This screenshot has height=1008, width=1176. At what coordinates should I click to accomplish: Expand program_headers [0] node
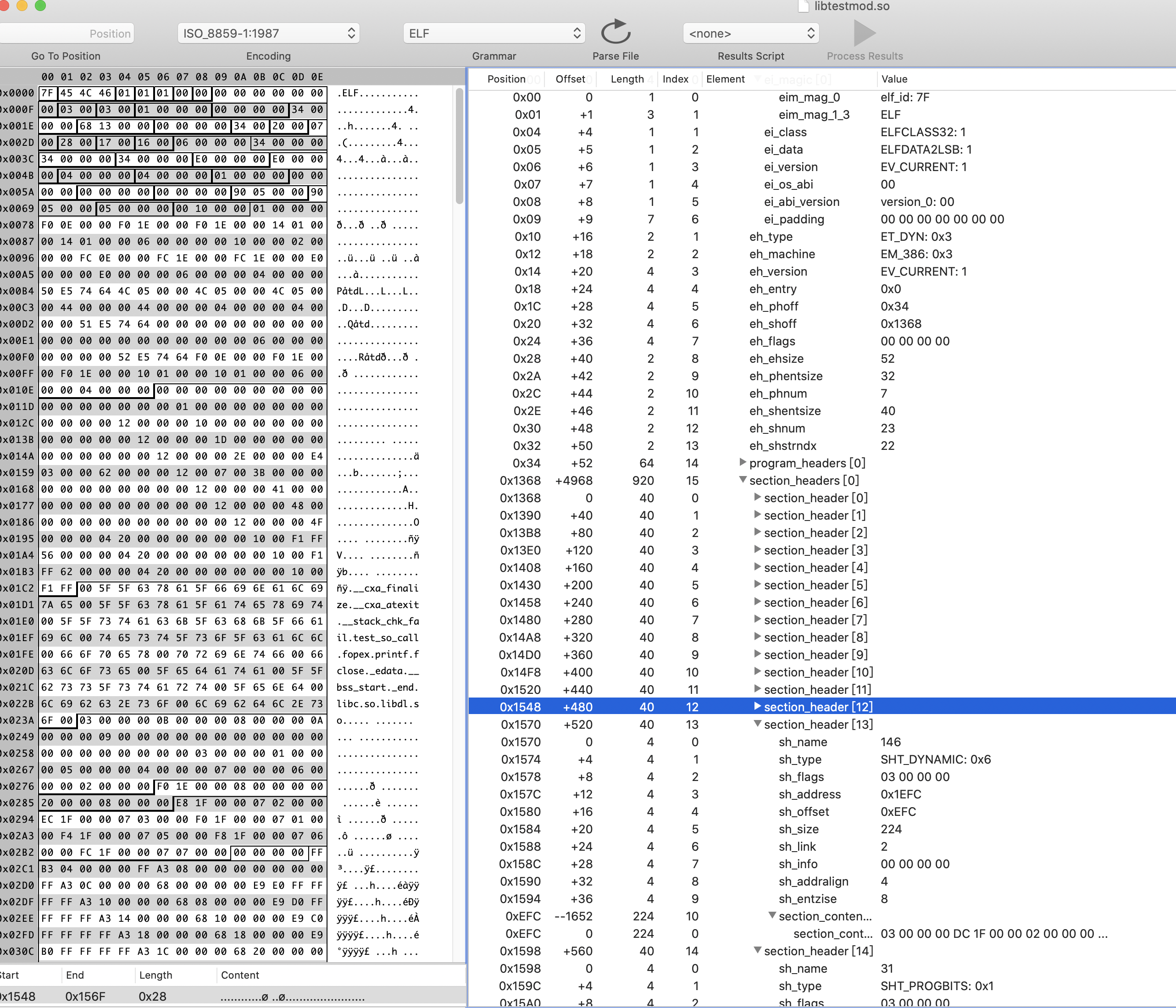click(743, 463)
